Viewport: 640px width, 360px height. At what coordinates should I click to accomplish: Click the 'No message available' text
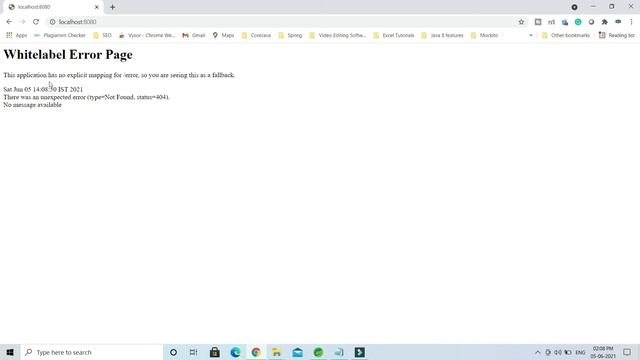[32, 105]
